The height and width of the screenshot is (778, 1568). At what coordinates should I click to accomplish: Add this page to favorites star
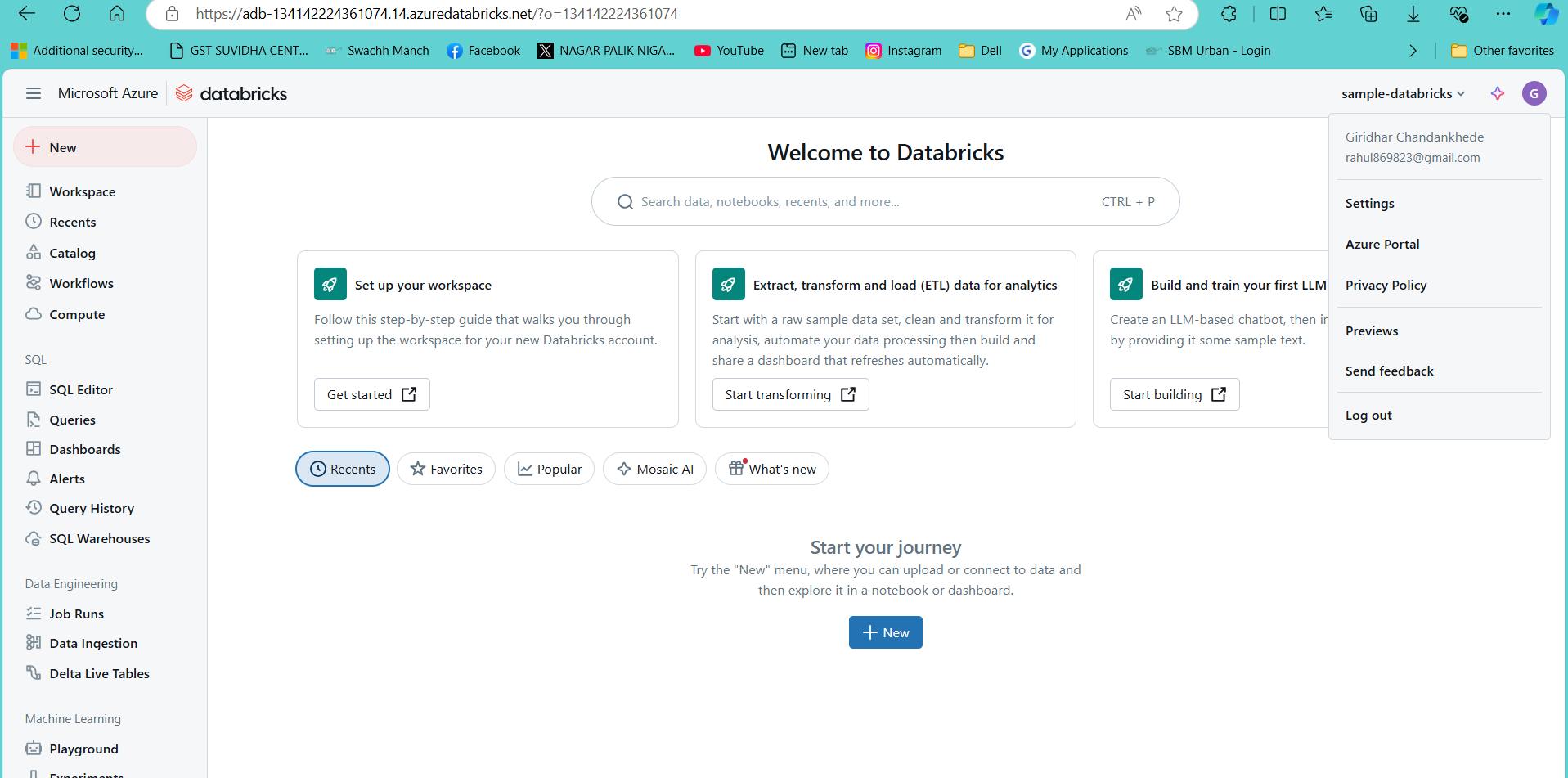1174,14
